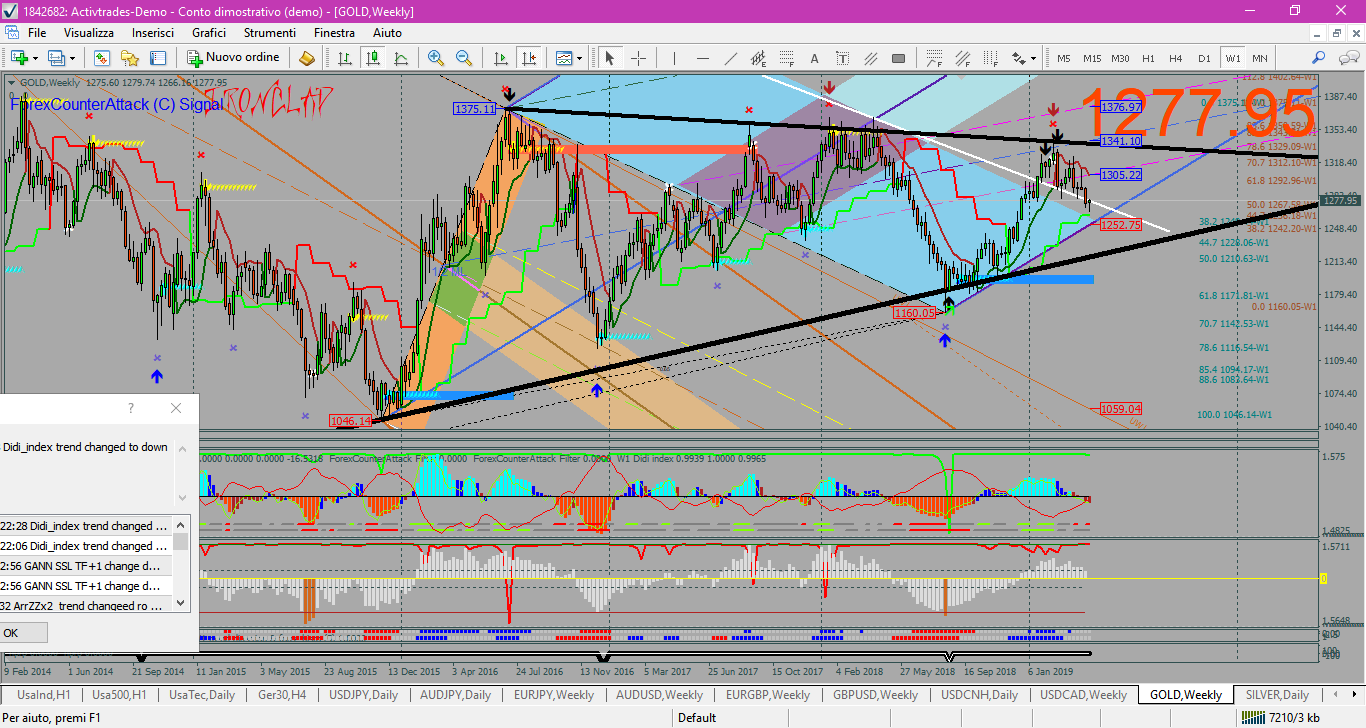Switch to MN monthly timeframe
This screenshot has height=728, width=1366.
click(1259, 58)
